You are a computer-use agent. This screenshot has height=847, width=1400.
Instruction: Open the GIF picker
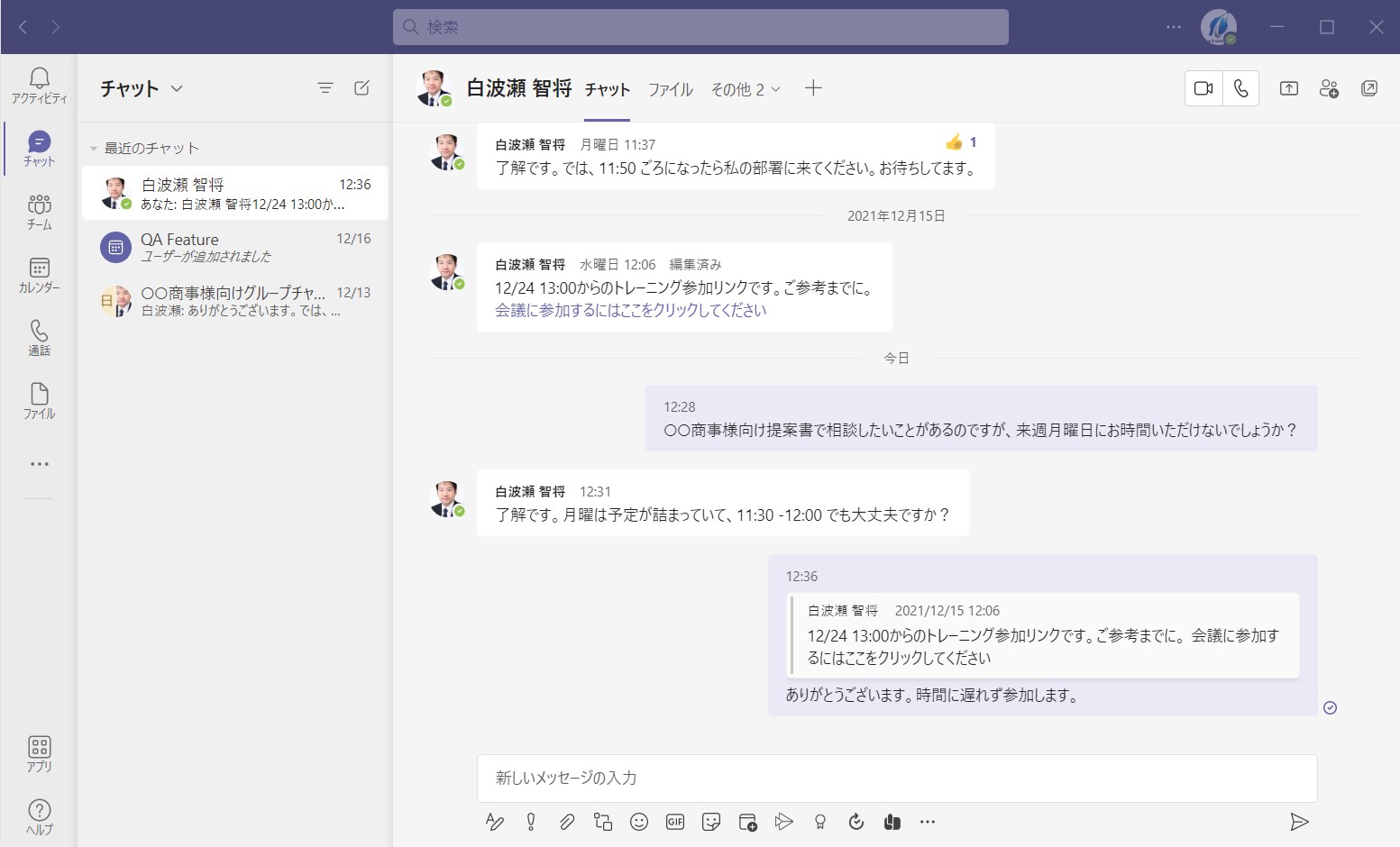[x=675, y=822]
